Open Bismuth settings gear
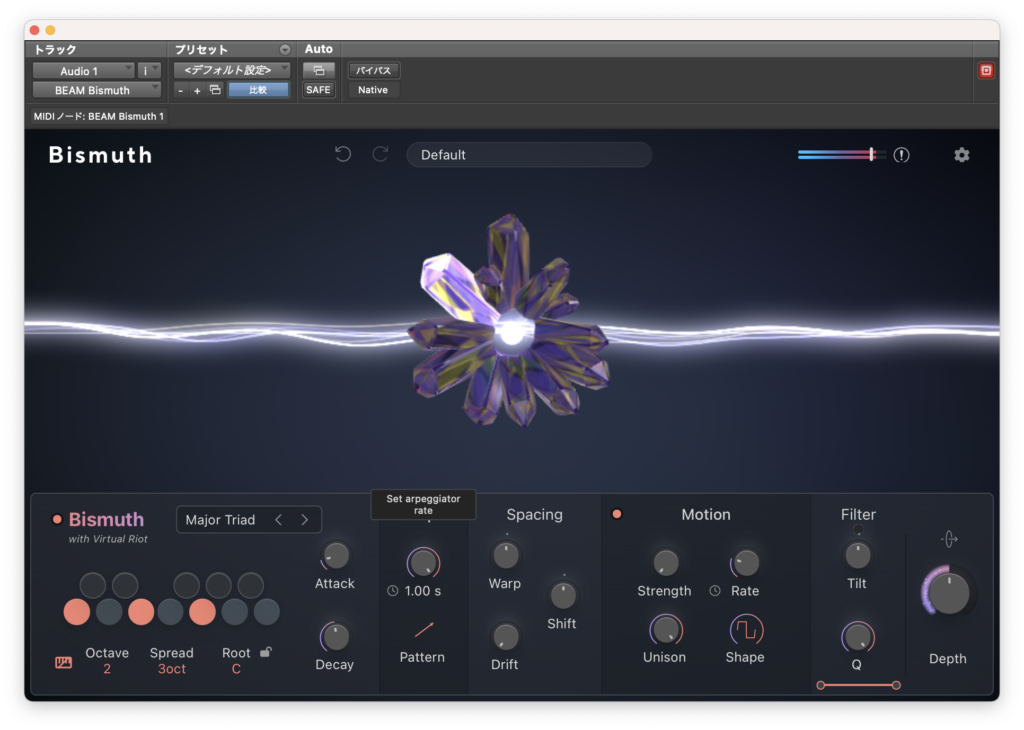This screenshot has width=1024, height=730. point(961,155)
